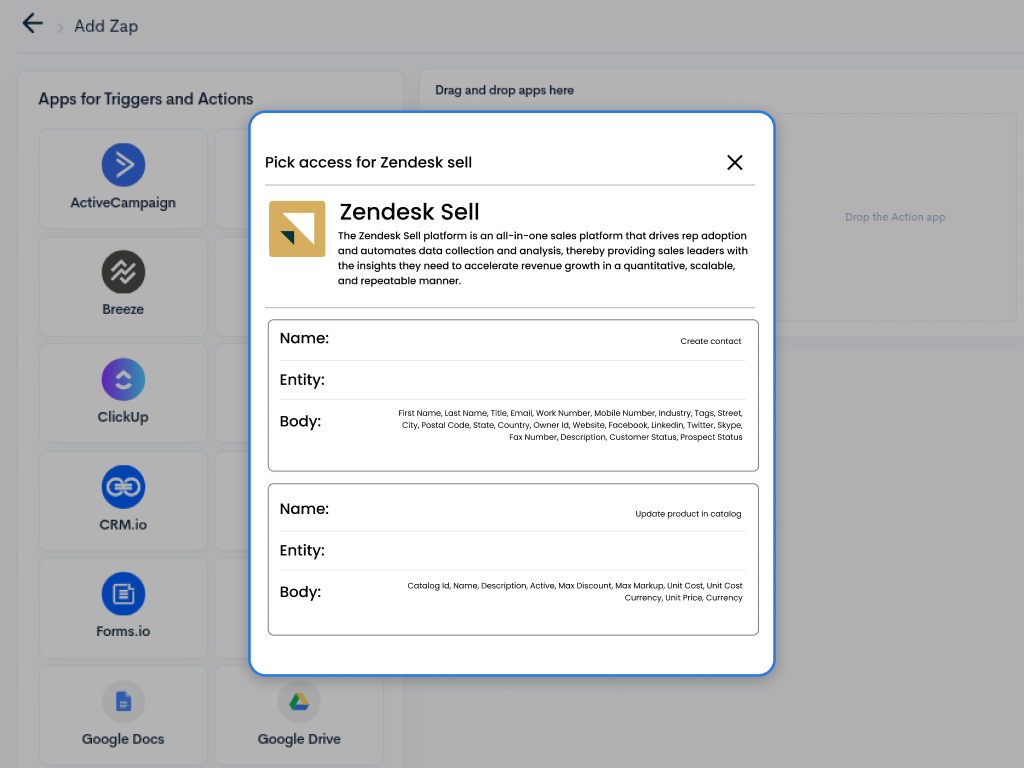Screen dimensions: 1024x768
Task: Choose the Forms.io app icon
Action: click(123, 594)
